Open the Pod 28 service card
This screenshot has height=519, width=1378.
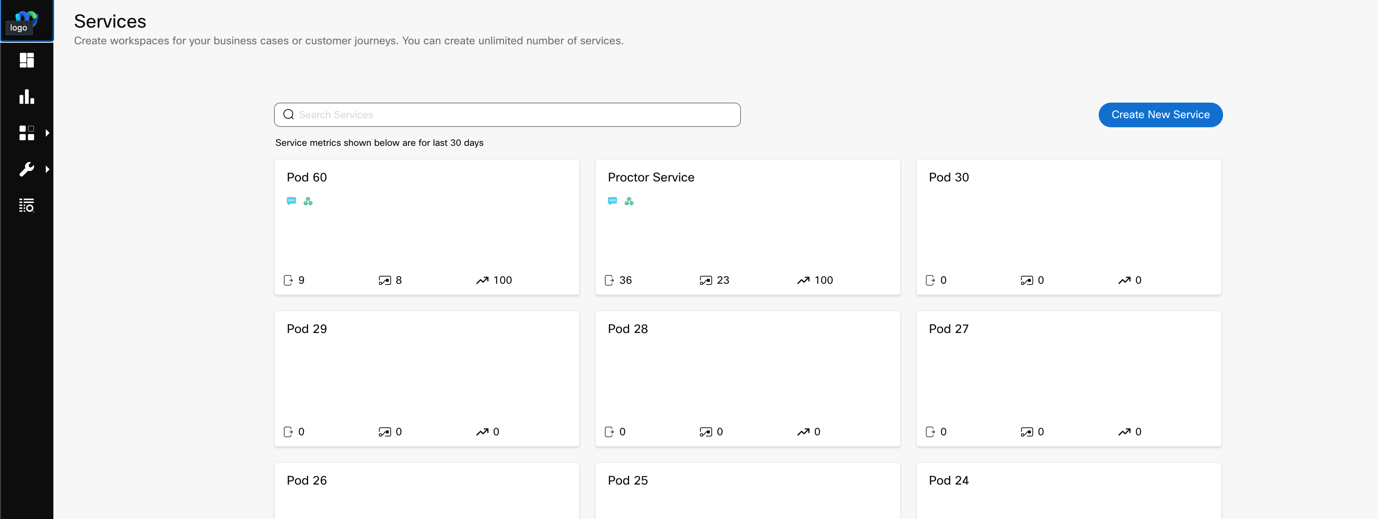tap(747, 378)
